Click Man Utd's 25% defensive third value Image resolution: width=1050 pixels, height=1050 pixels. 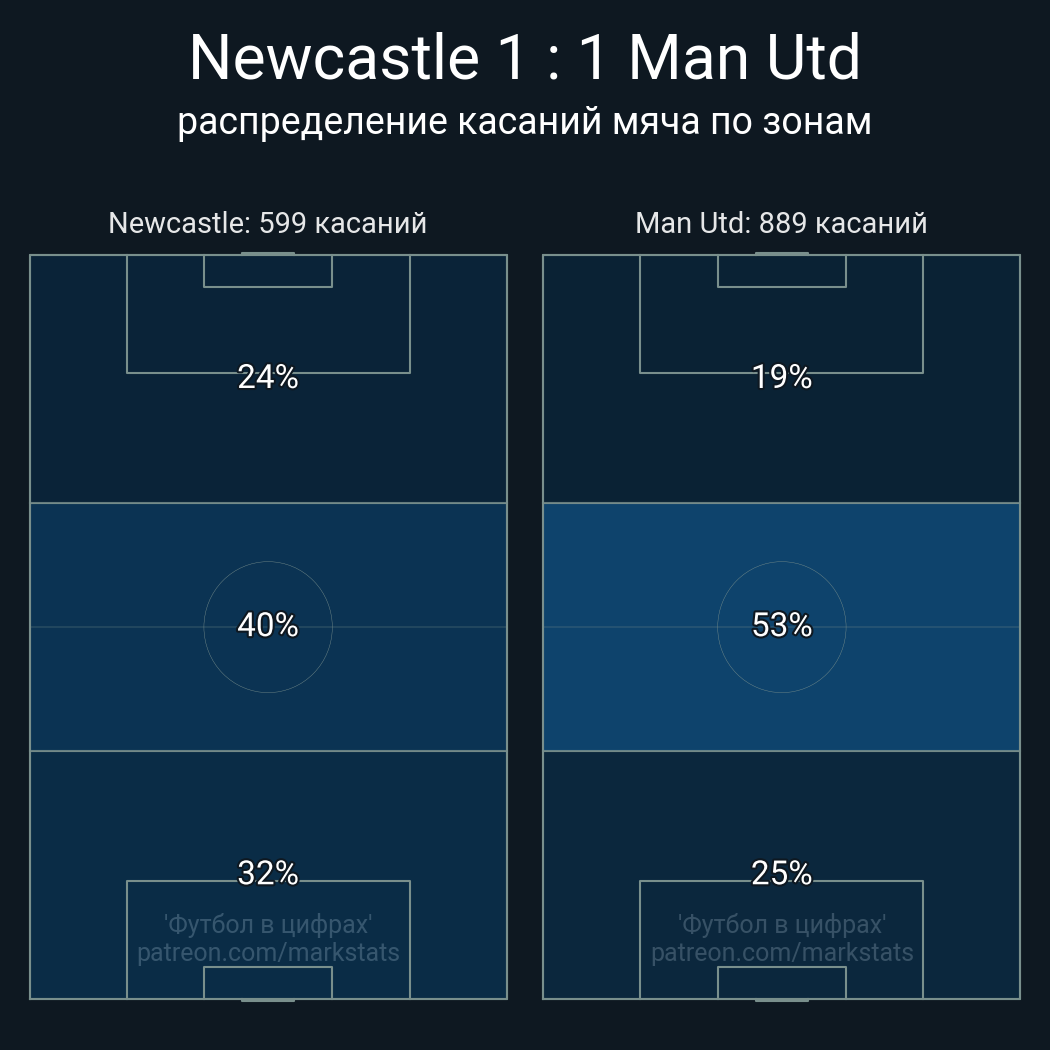coord(781,873)
